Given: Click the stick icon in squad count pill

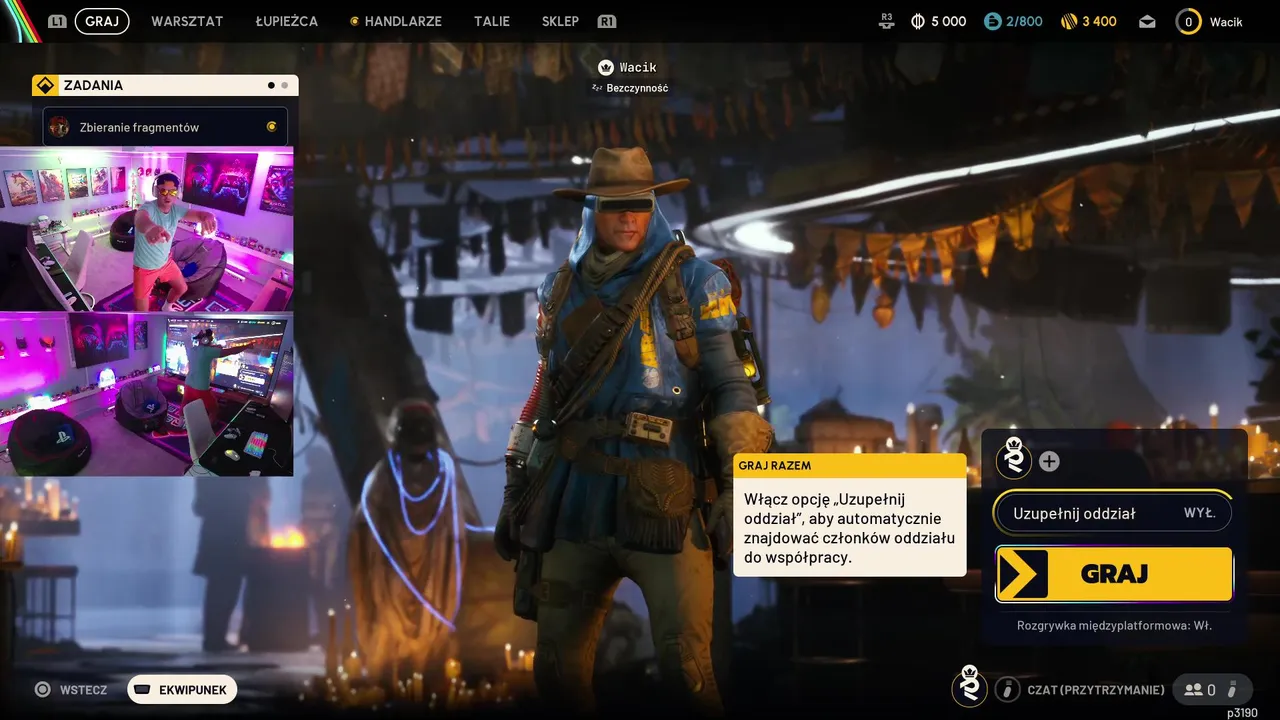Looking at the screenshot, I should click(1233, 689).
